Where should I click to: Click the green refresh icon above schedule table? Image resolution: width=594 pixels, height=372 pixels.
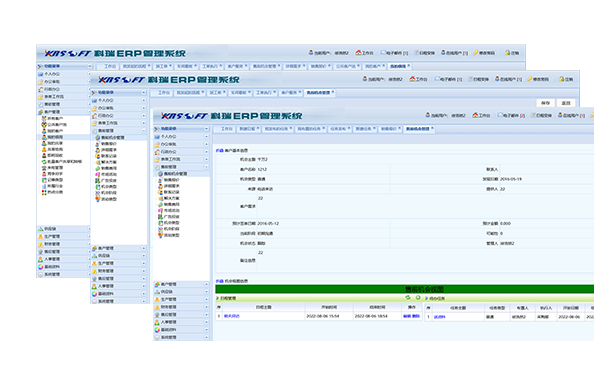(x=408, y=298)
